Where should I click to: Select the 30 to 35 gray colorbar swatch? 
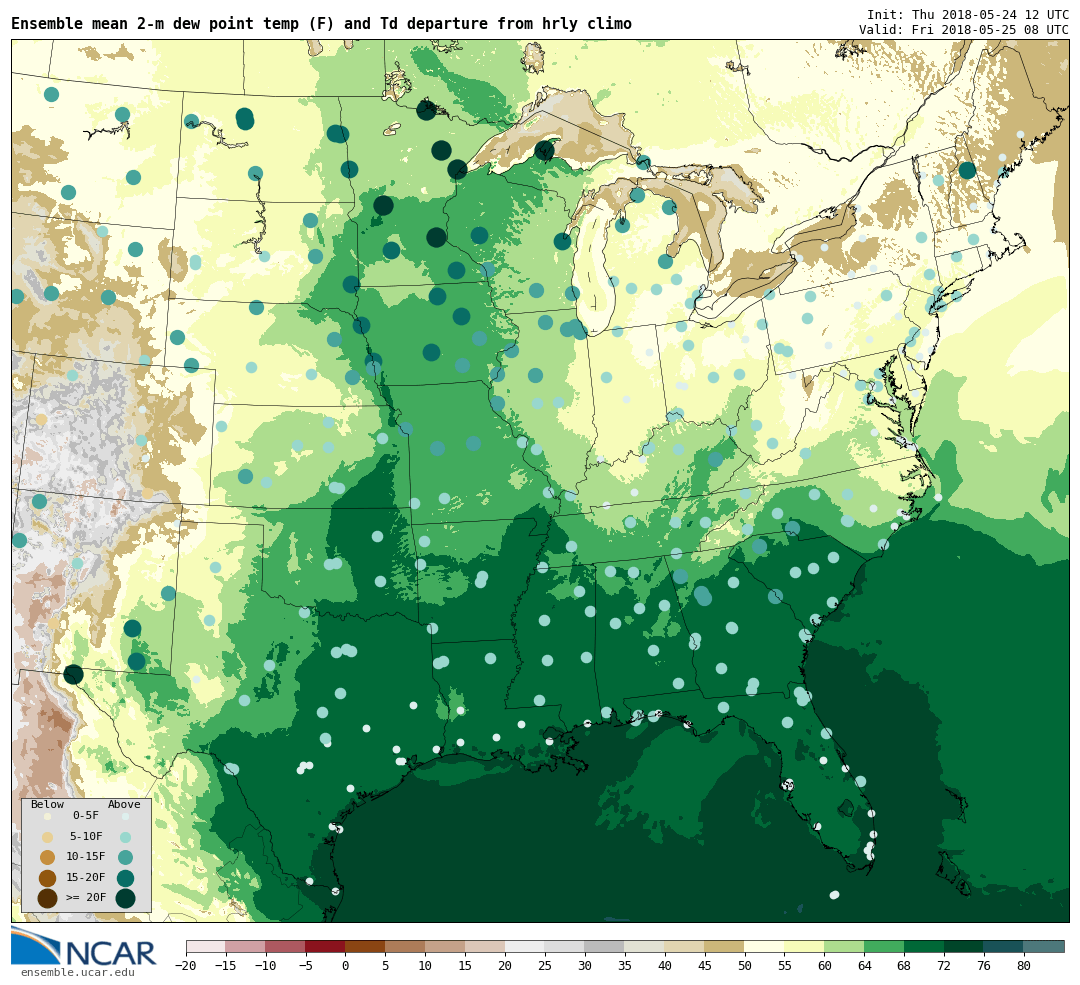click(x=605, y=946)
